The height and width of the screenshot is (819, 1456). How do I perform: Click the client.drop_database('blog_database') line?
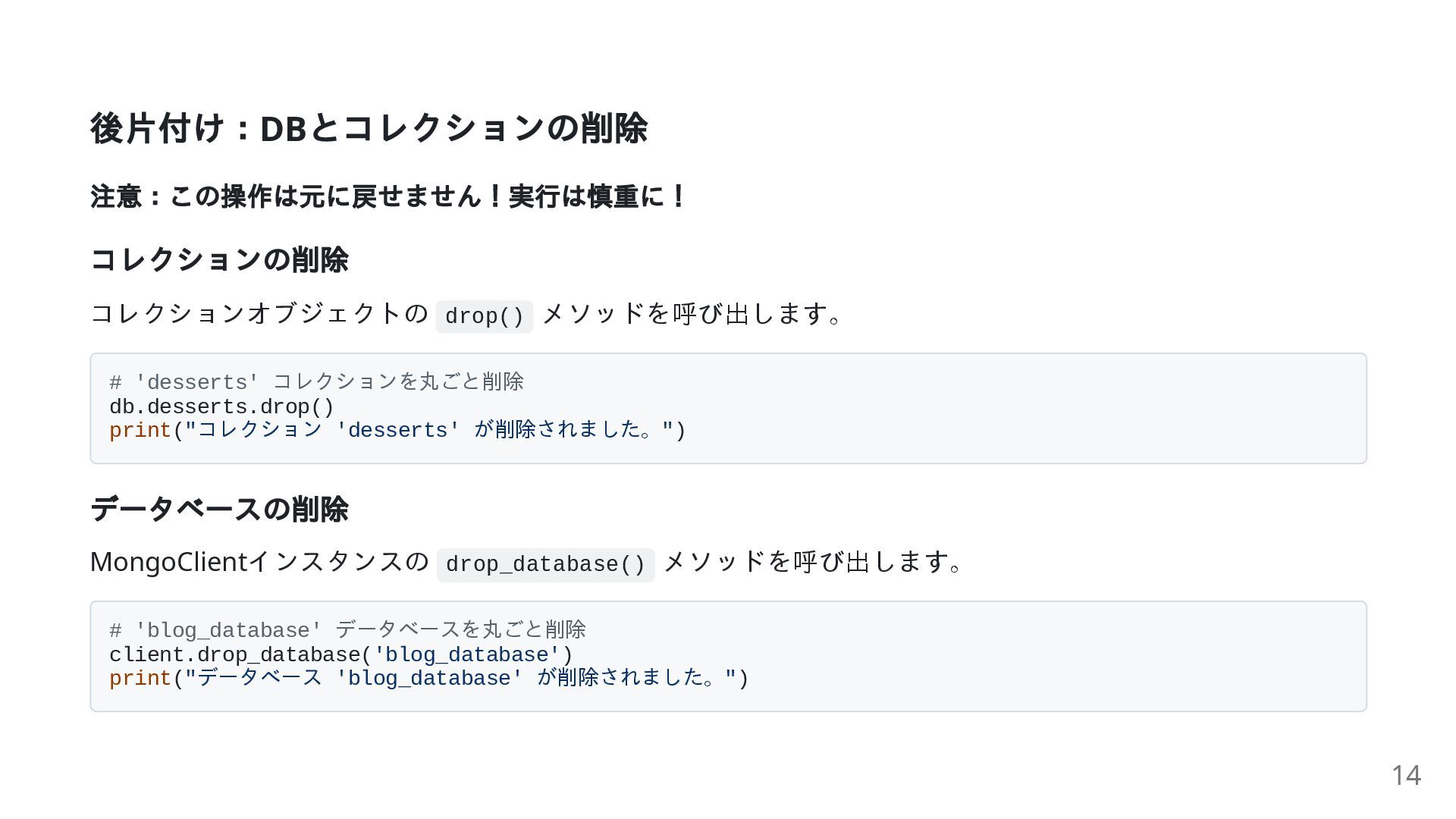point(341,654)
